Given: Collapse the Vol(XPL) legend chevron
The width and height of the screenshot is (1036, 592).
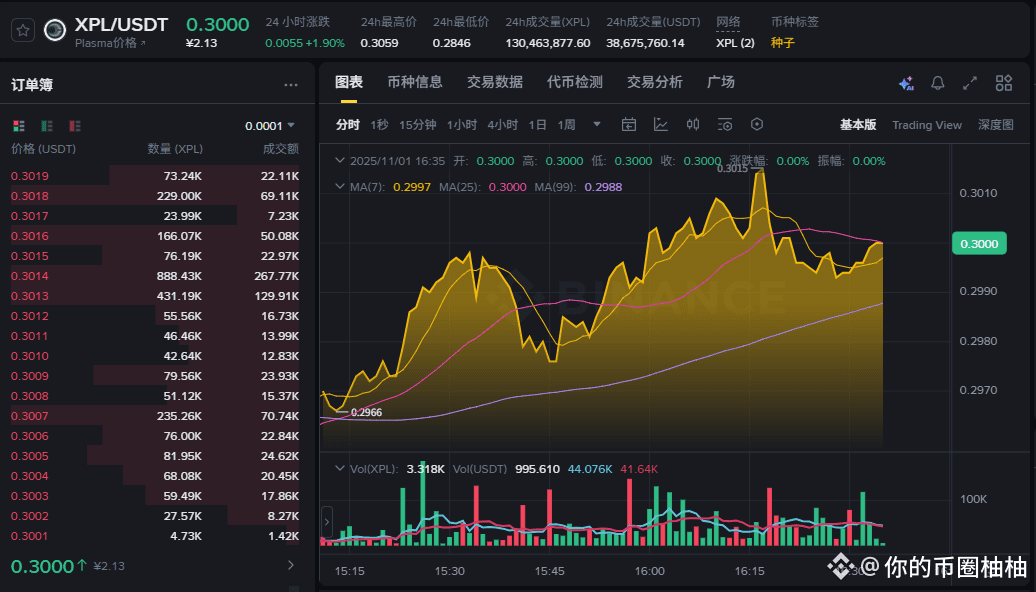Looking at the screenshot, I should [x=340, y=468].
